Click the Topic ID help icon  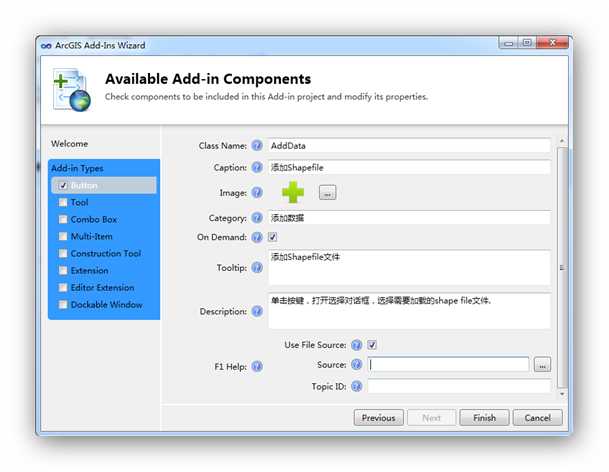pos(356,386)
